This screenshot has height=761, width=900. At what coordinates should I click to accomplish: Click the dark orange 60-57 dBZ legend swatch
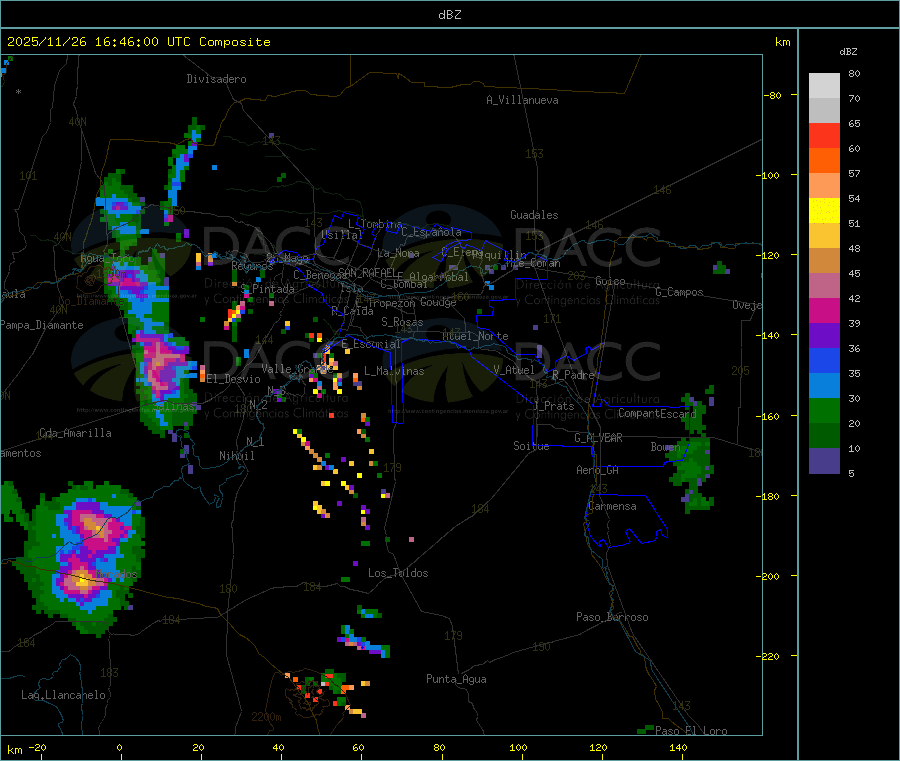[824, 161]
